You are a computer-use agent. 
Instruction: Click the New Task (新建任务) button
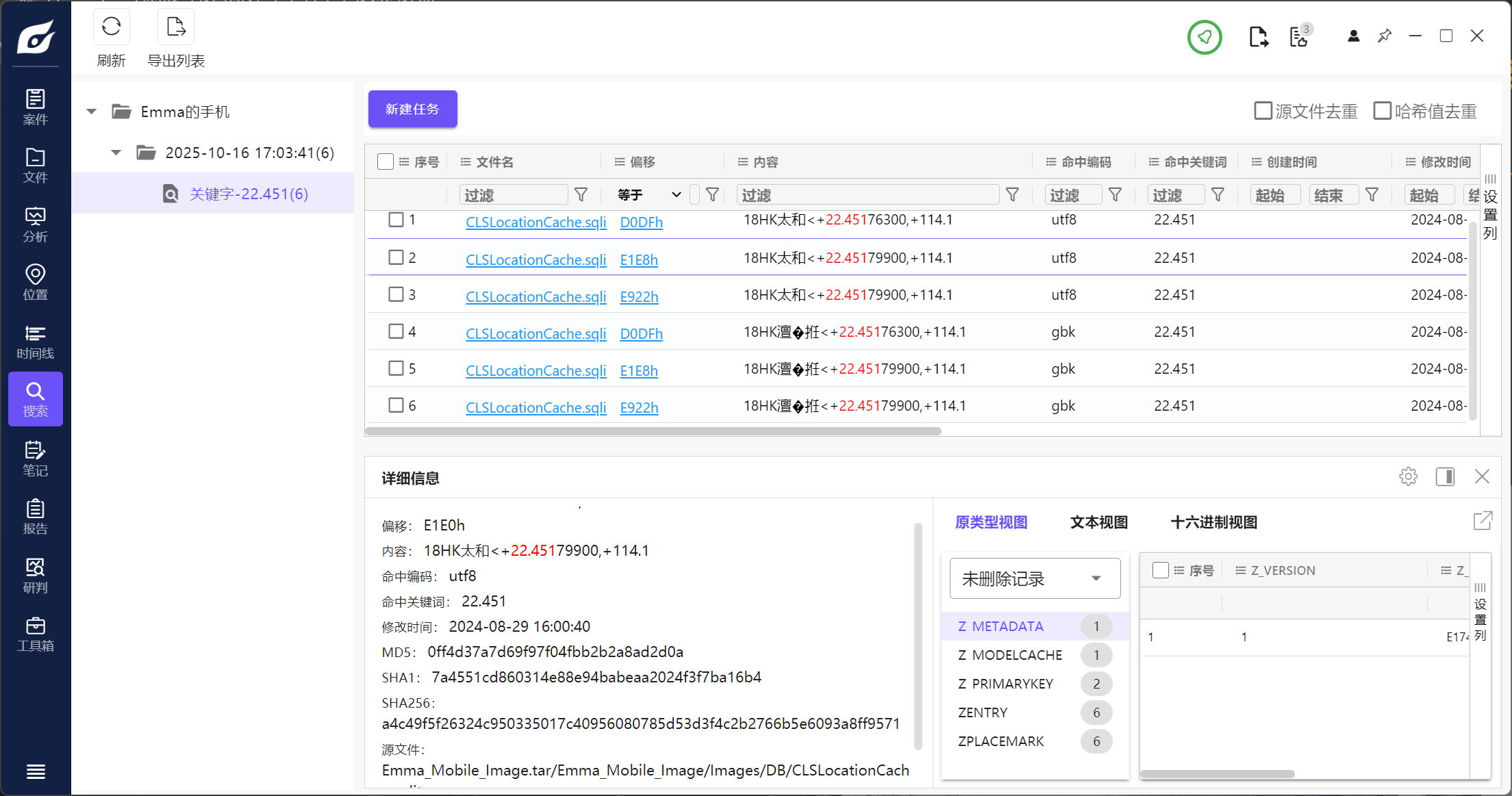tap(412, 109)
